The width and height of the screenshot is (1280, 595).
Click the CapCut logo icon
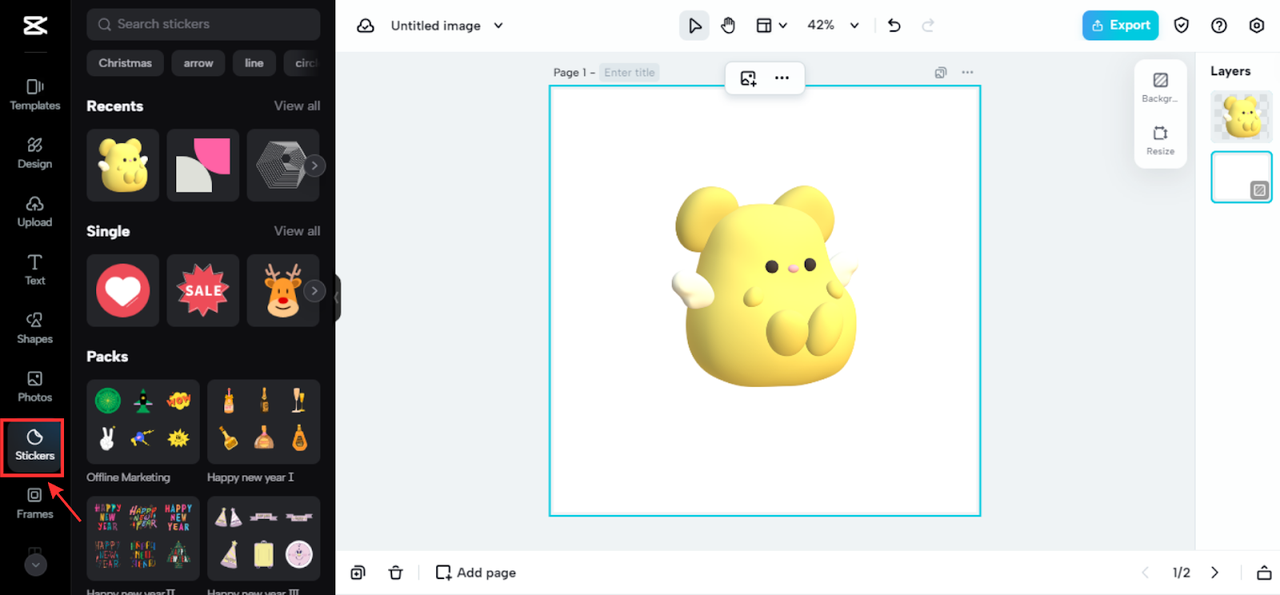click(35, 26)
